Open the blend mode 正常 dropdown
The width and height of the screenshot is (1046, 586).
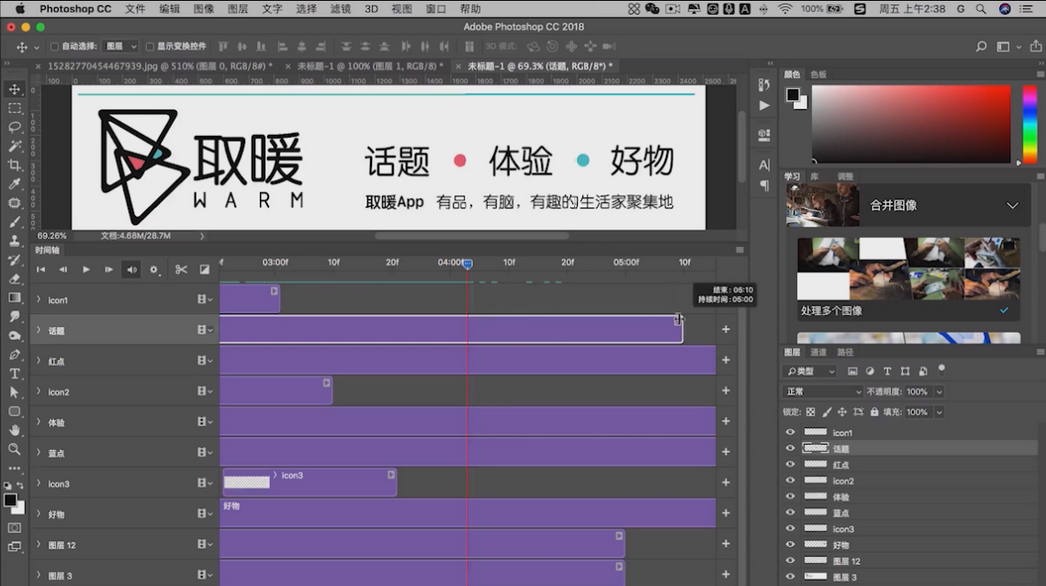823,392
